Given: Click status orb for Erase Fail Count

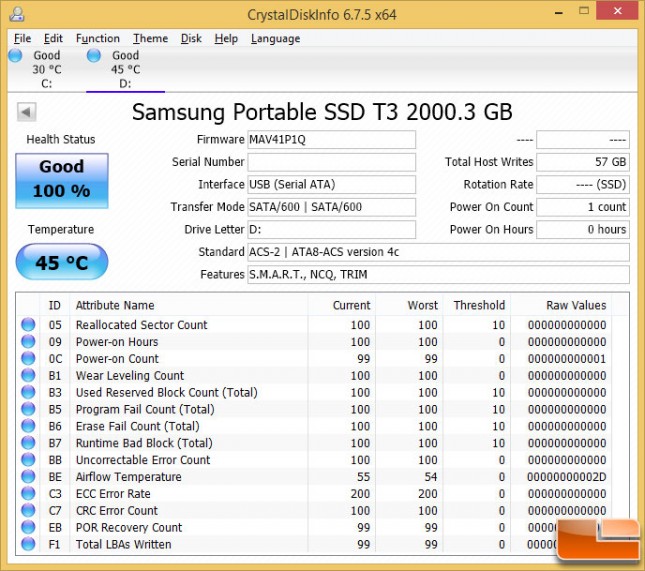Looking at the screenshot, I should [28, 426].
